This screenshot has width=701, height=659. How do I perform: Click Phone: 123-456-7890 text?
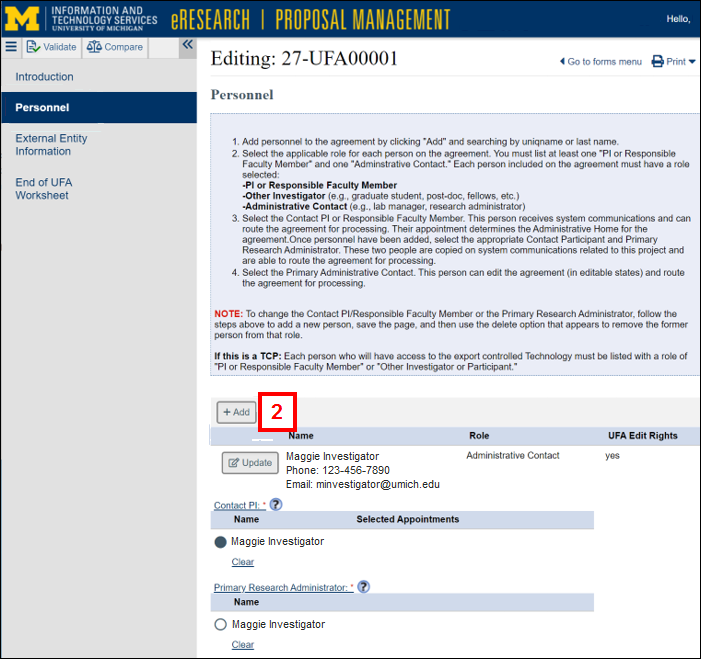click(338, 470)
